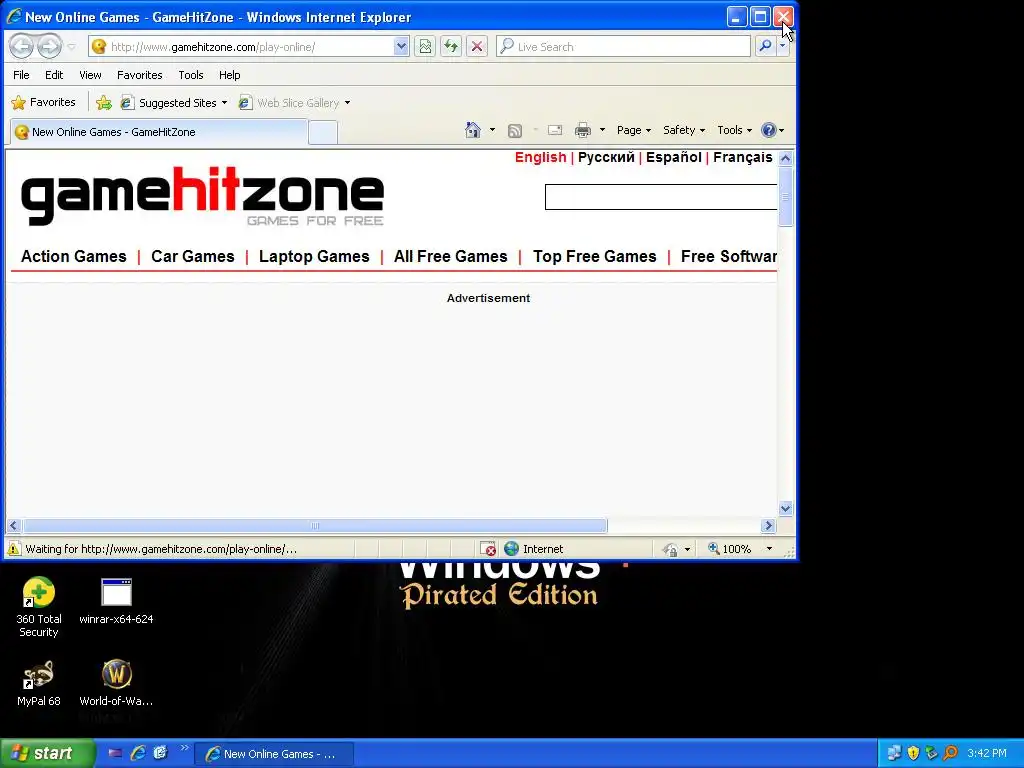The width and height of the screenshot is (1024, 768).
Task: Open Laptop Games category
Action: (x=314, y=256)
